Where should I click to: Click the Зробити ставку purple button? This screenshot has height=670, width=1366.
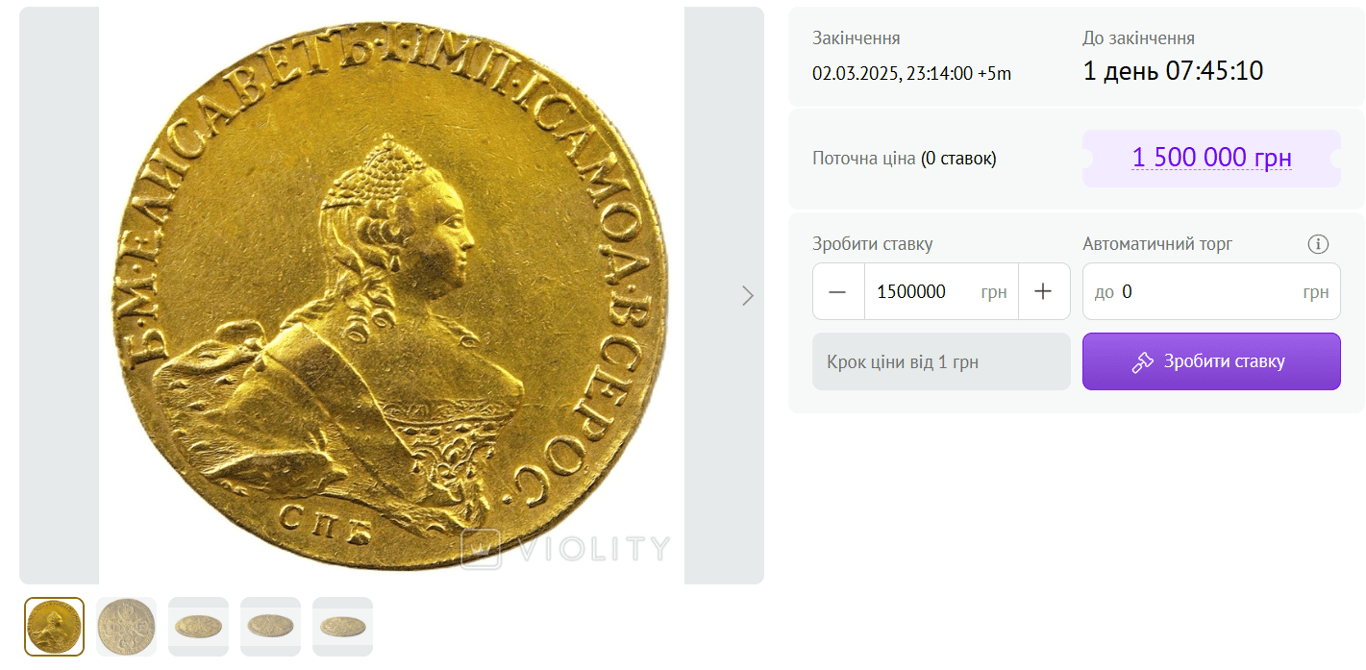tap(1211, 362)
